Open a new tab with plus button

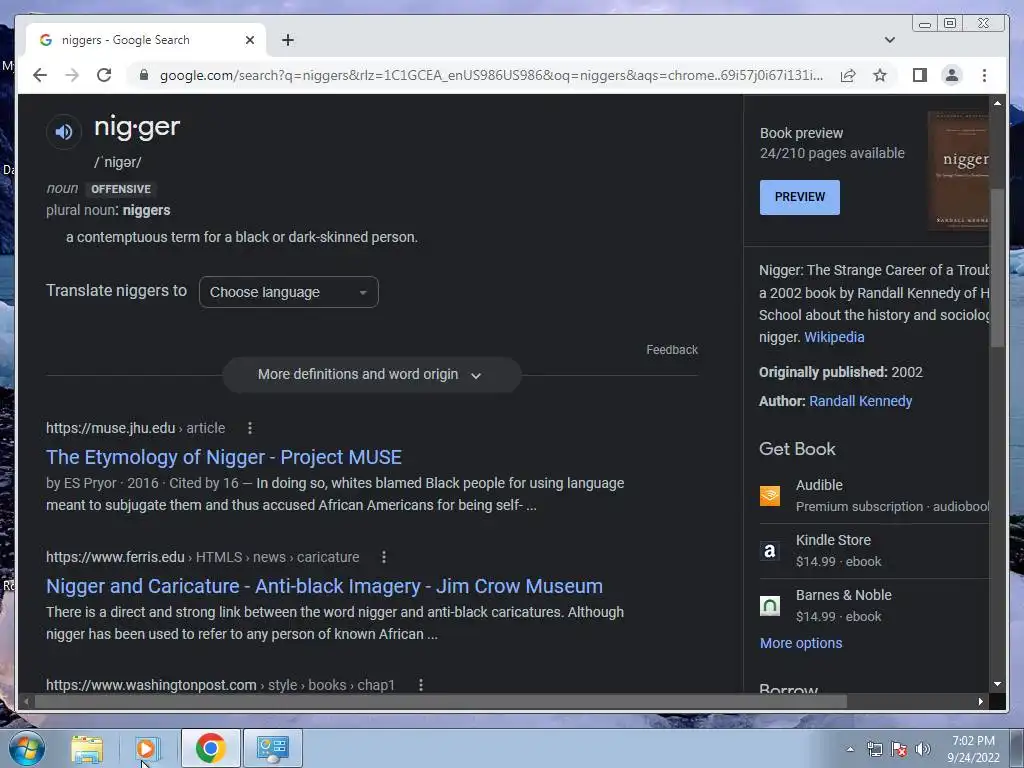click(x=287, y=40)
